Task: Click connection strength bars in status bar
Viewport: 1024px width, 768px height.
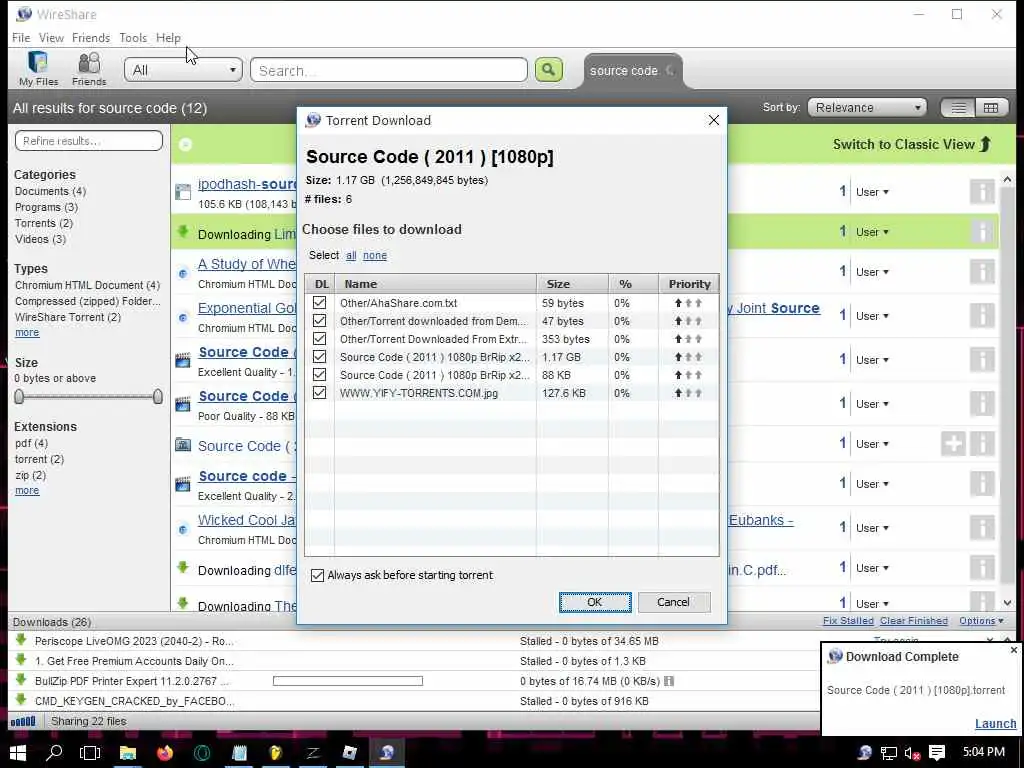Action: click(24, 721)
